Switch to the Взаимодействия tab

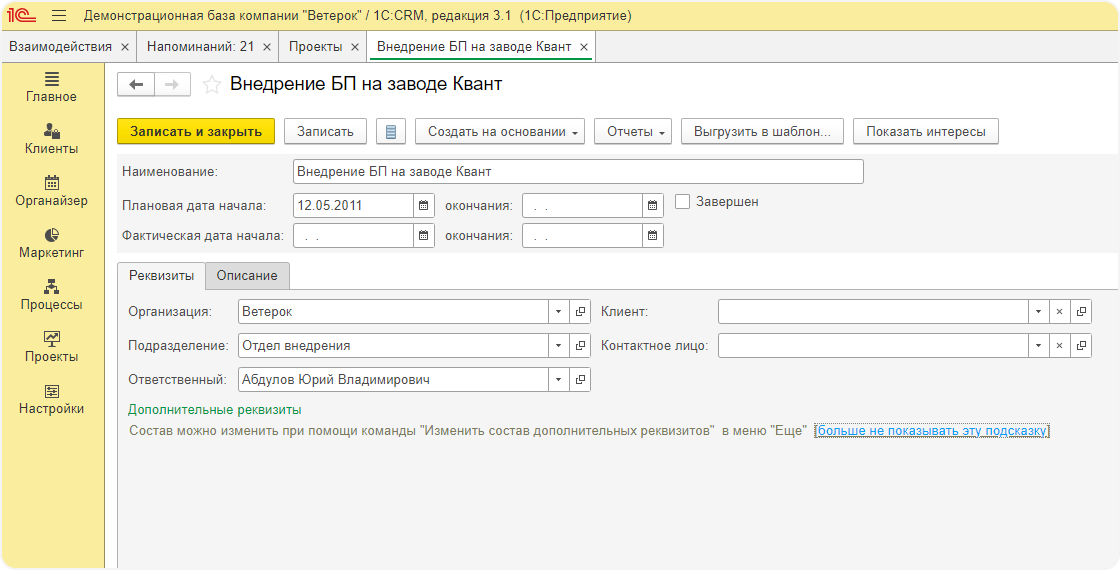point(60,46)
